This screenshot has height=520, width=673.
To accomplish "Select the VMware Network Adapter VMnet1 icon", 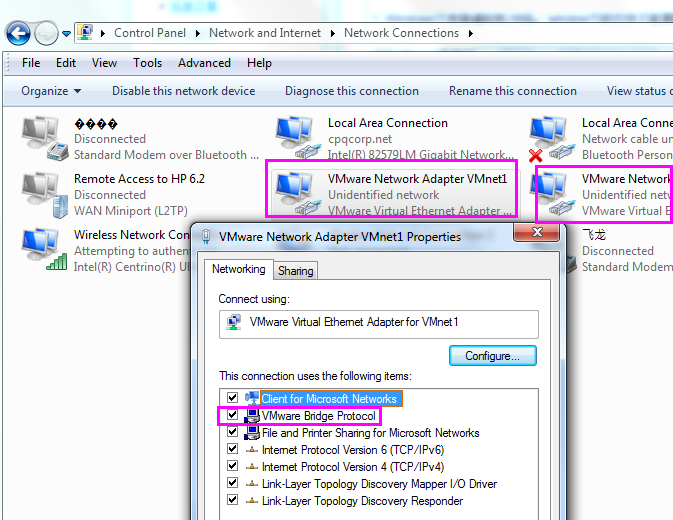I will pos(298,194).
